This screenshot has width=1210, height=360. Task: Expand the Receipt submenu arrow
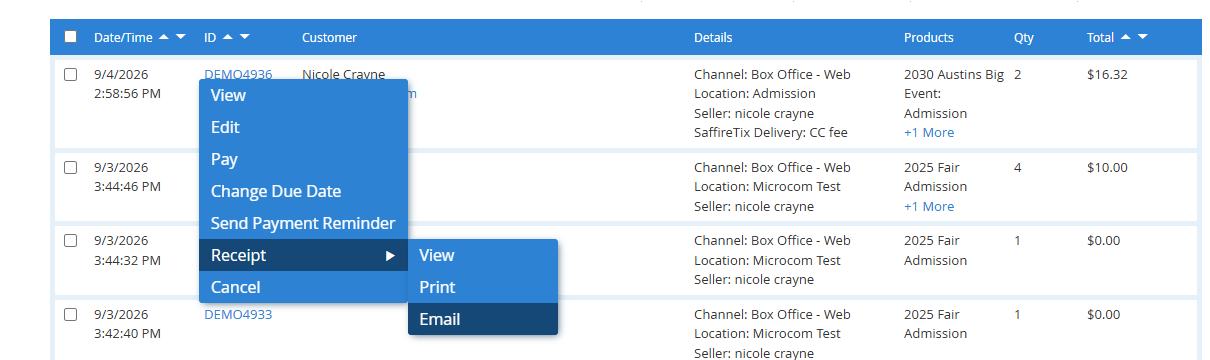tap(390, 256)
